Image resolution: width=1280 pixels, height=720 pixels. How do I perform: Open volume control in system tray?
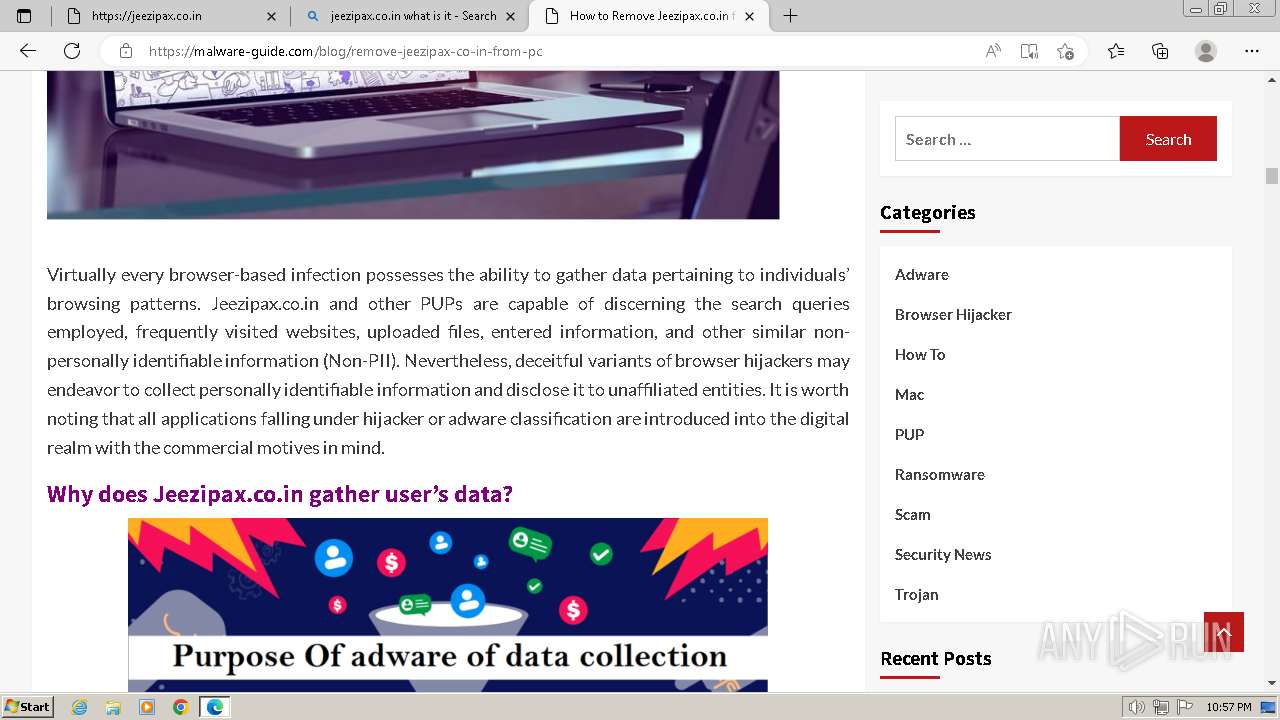tap(1137, 707)
